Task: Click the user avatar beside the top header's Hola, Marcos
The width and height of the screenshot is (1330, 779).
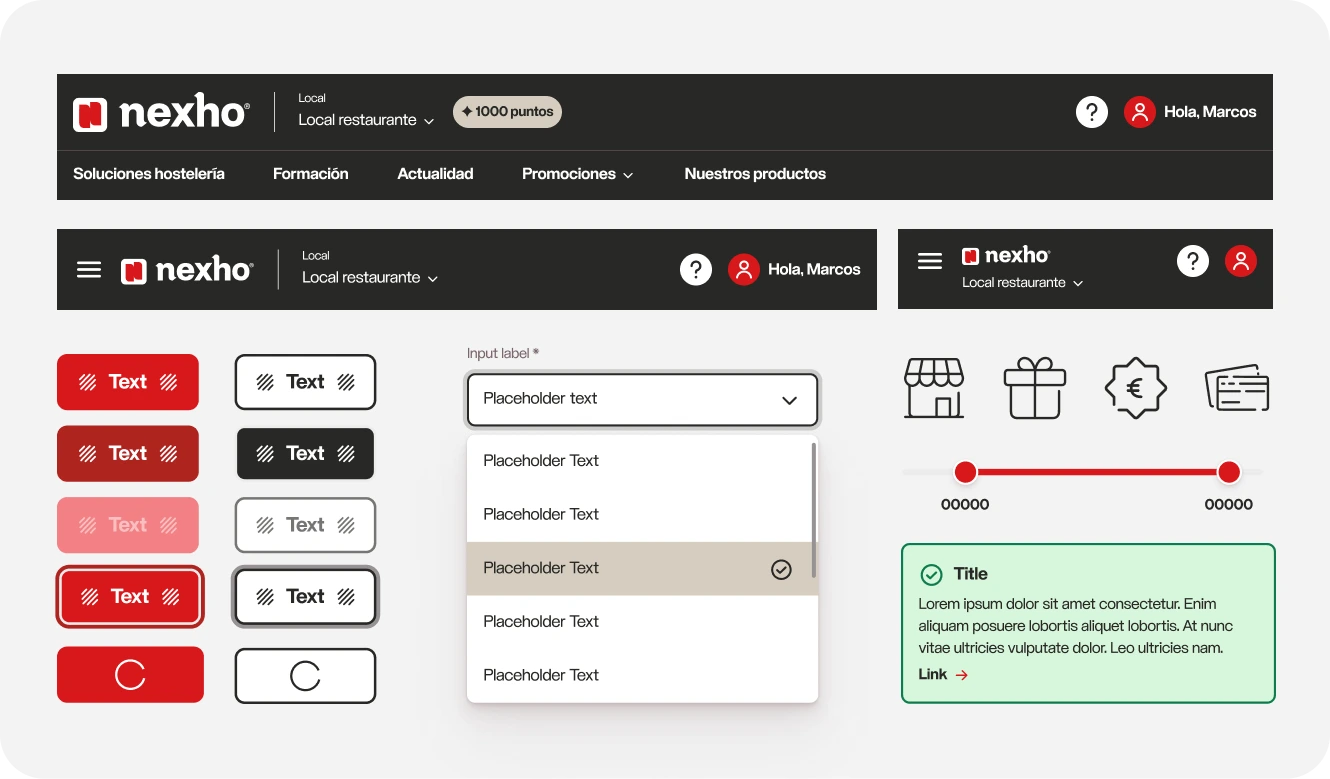Action: pos(1140,112)
